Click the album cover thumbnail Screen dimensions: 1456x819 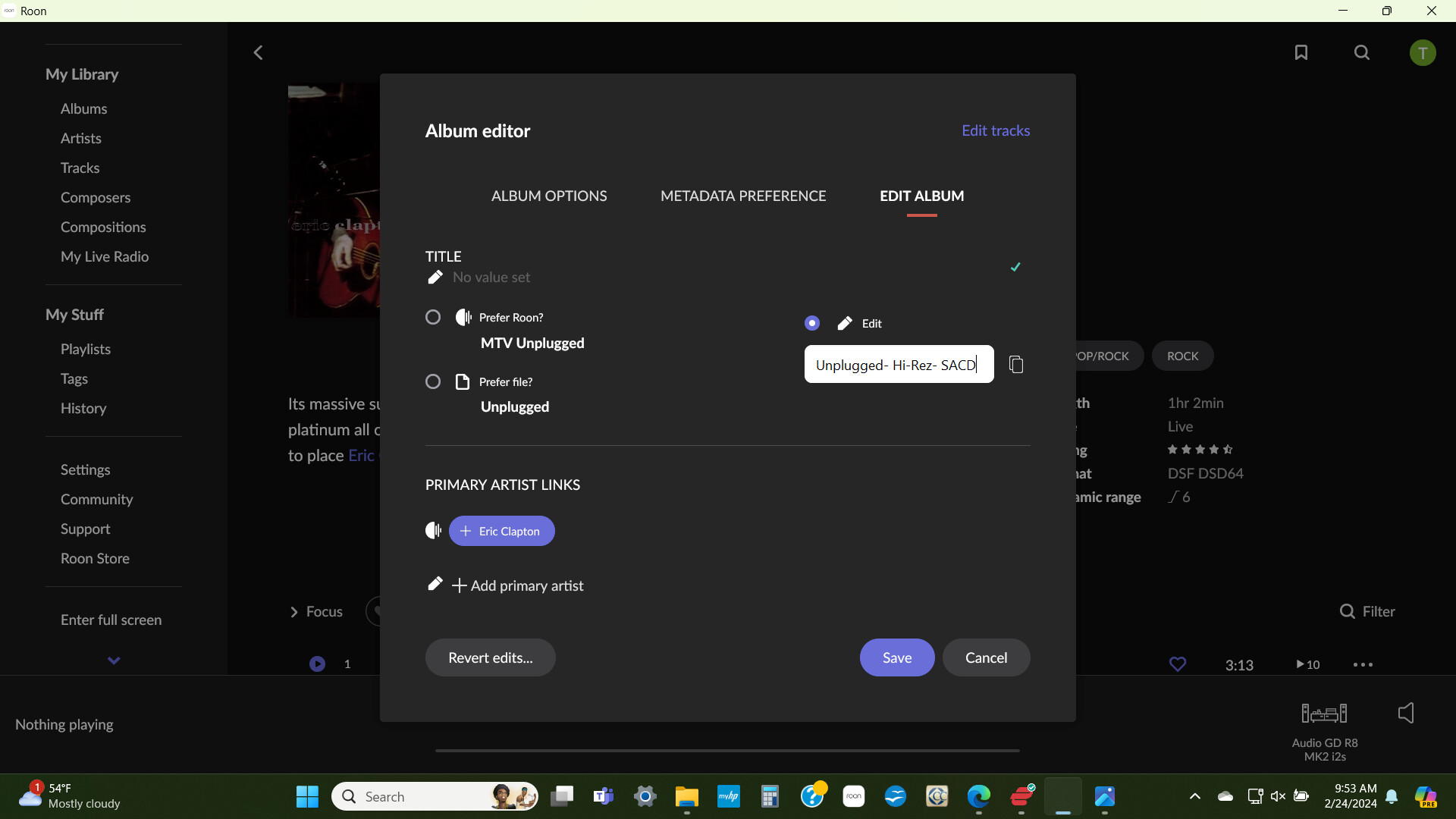[334, 200]
